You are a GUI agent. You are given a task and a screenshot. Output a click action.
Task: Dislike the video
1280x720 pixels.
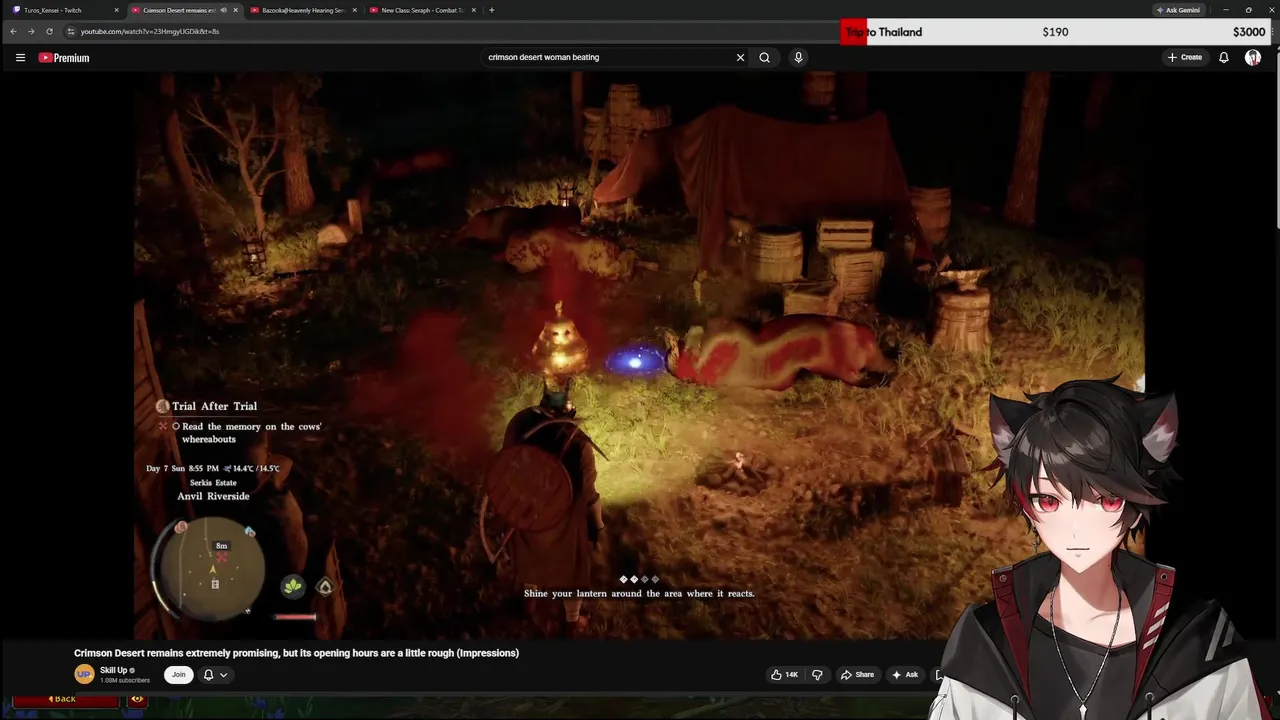(x=817, y=675)
